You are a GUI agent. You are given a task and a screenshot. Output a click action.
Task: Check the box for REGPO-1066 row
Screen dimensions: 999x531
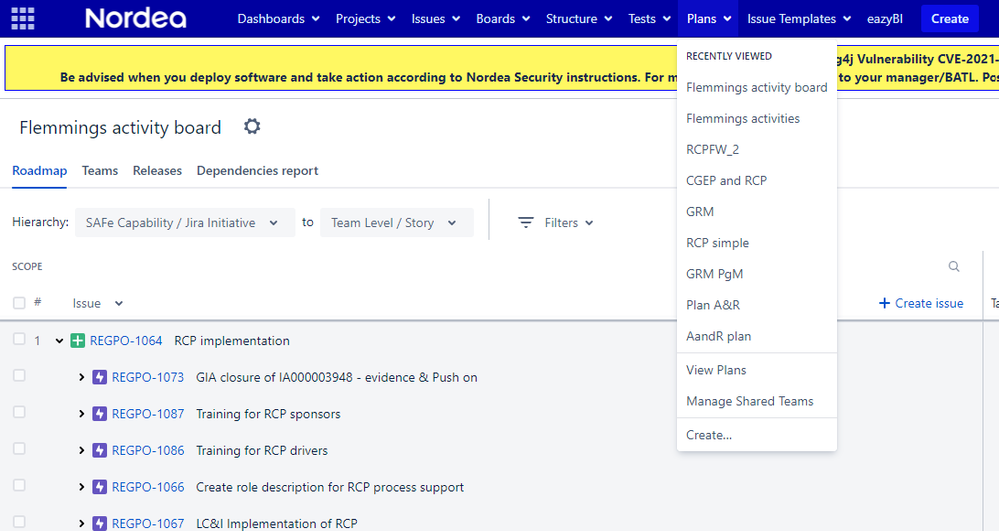point(19,486)
